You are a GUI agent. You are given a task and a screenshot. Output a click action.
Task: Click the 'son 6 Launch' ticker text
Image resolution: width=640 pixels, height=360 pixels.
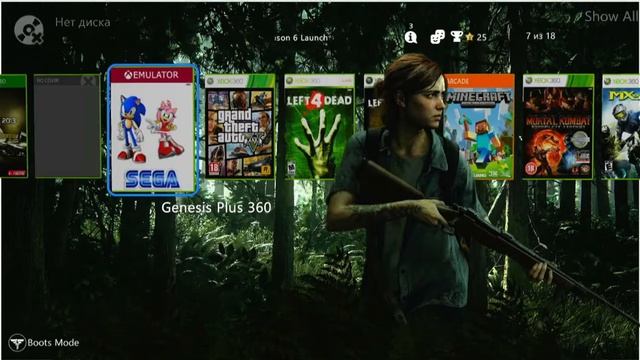point(302,38)
